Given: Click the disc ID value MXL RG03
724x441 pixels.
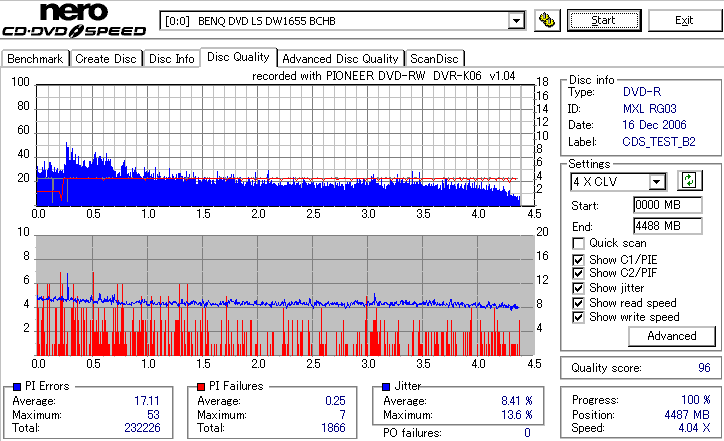Looking at the screenshot, I should 650,109.
